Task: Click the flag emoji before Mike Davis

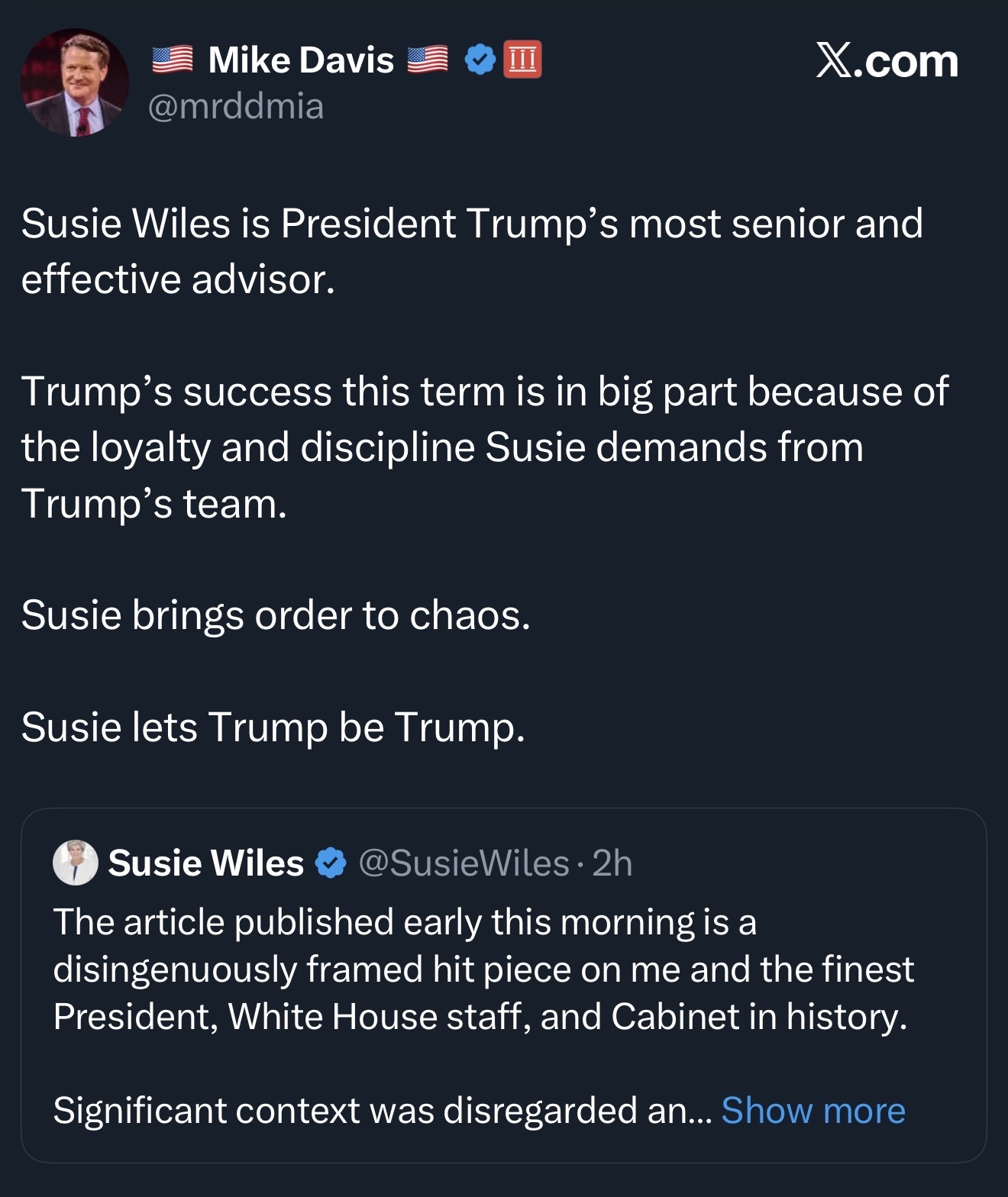Action: tap(173, 60)
